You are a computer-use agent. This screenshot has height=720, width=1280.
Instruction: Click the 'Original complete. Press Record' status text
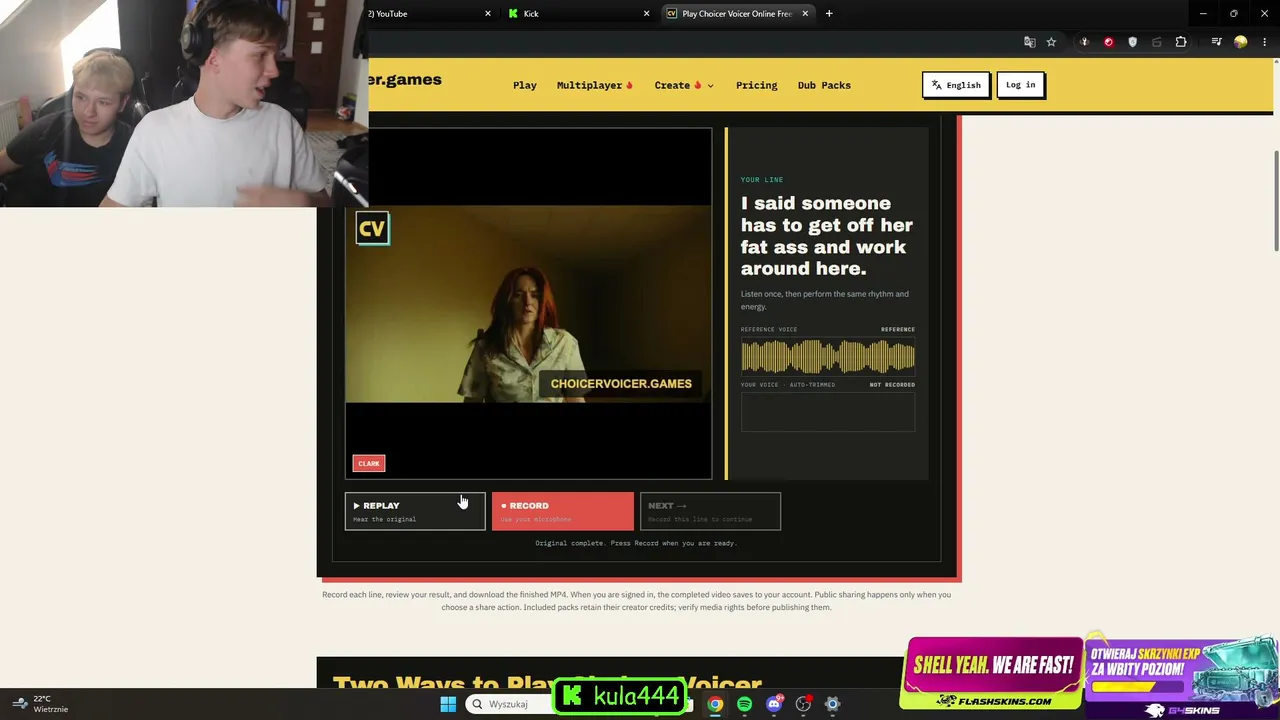pyautogui.click(x=636, y=543)
